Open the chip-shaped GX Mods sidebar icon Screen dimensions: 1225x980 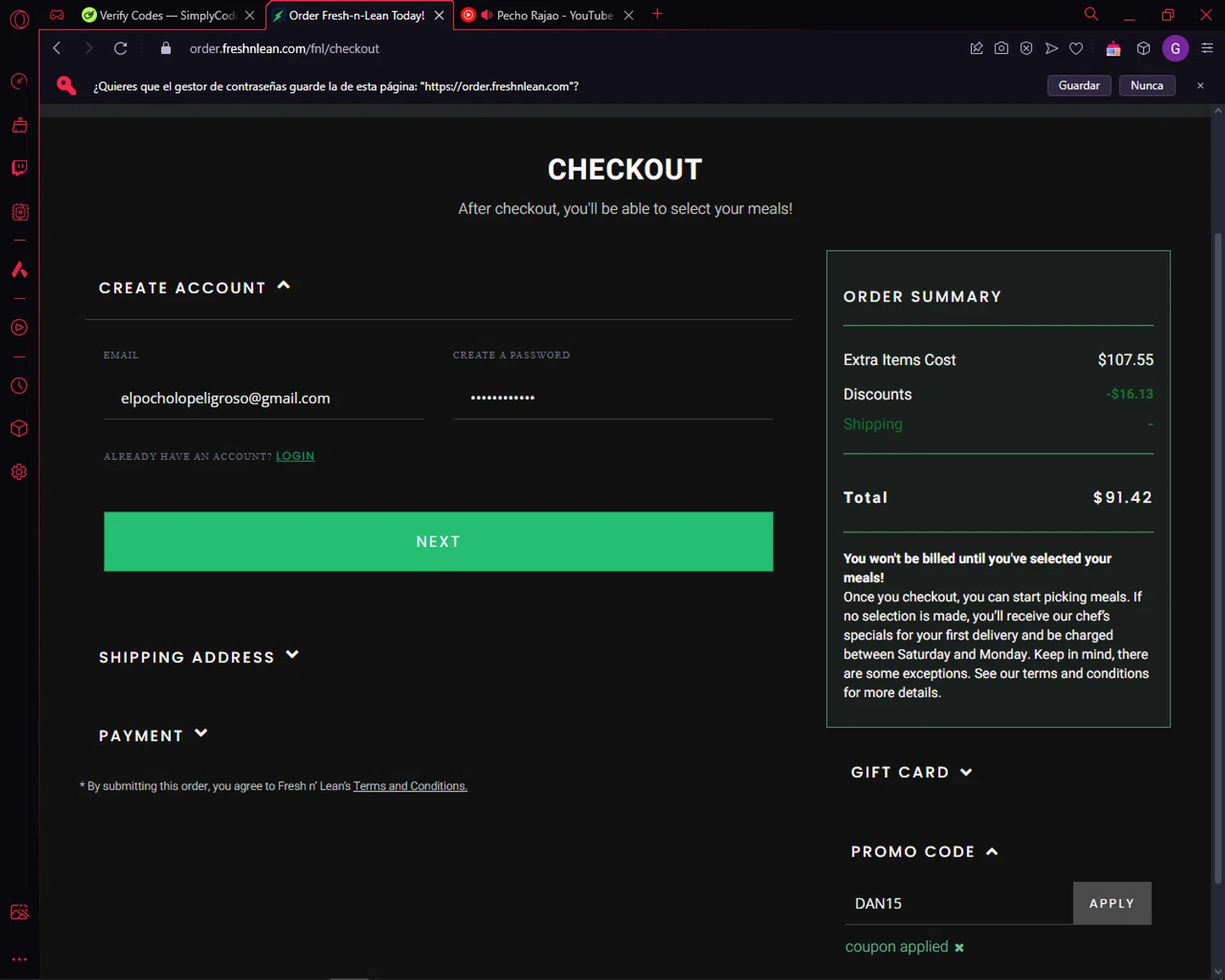tap(20, 212)
